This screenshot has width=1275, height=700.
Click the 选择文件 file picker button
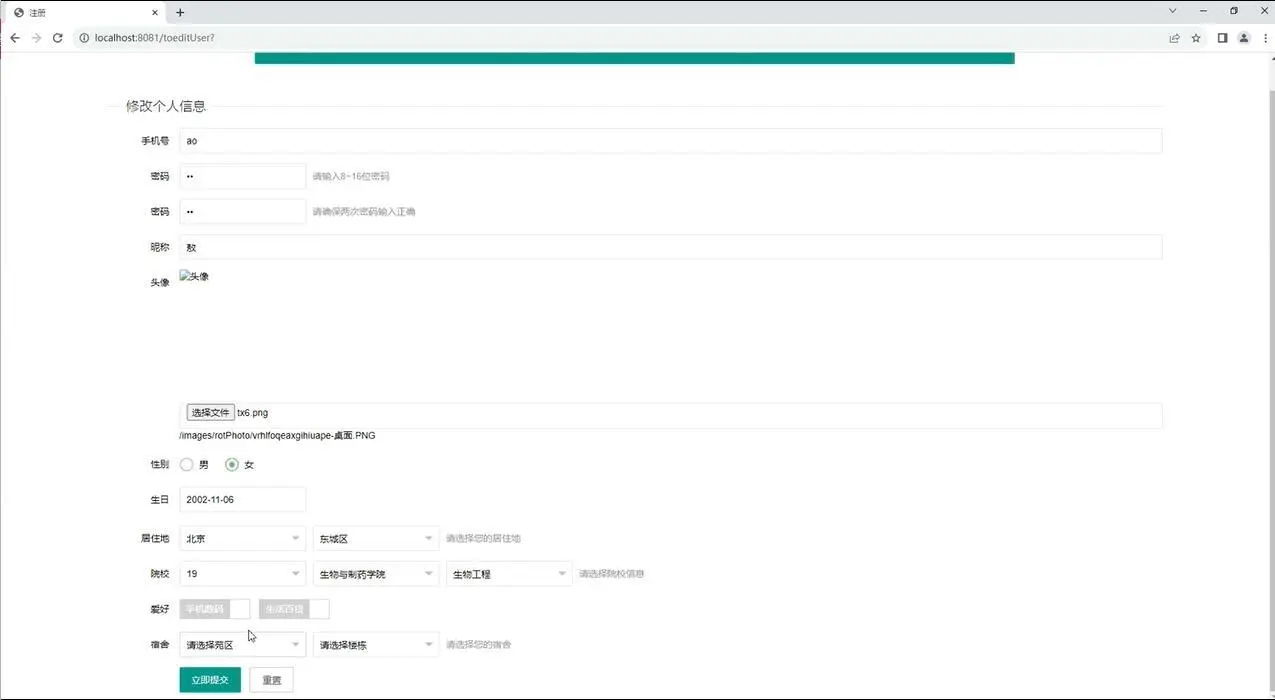(x=209, y=412)
